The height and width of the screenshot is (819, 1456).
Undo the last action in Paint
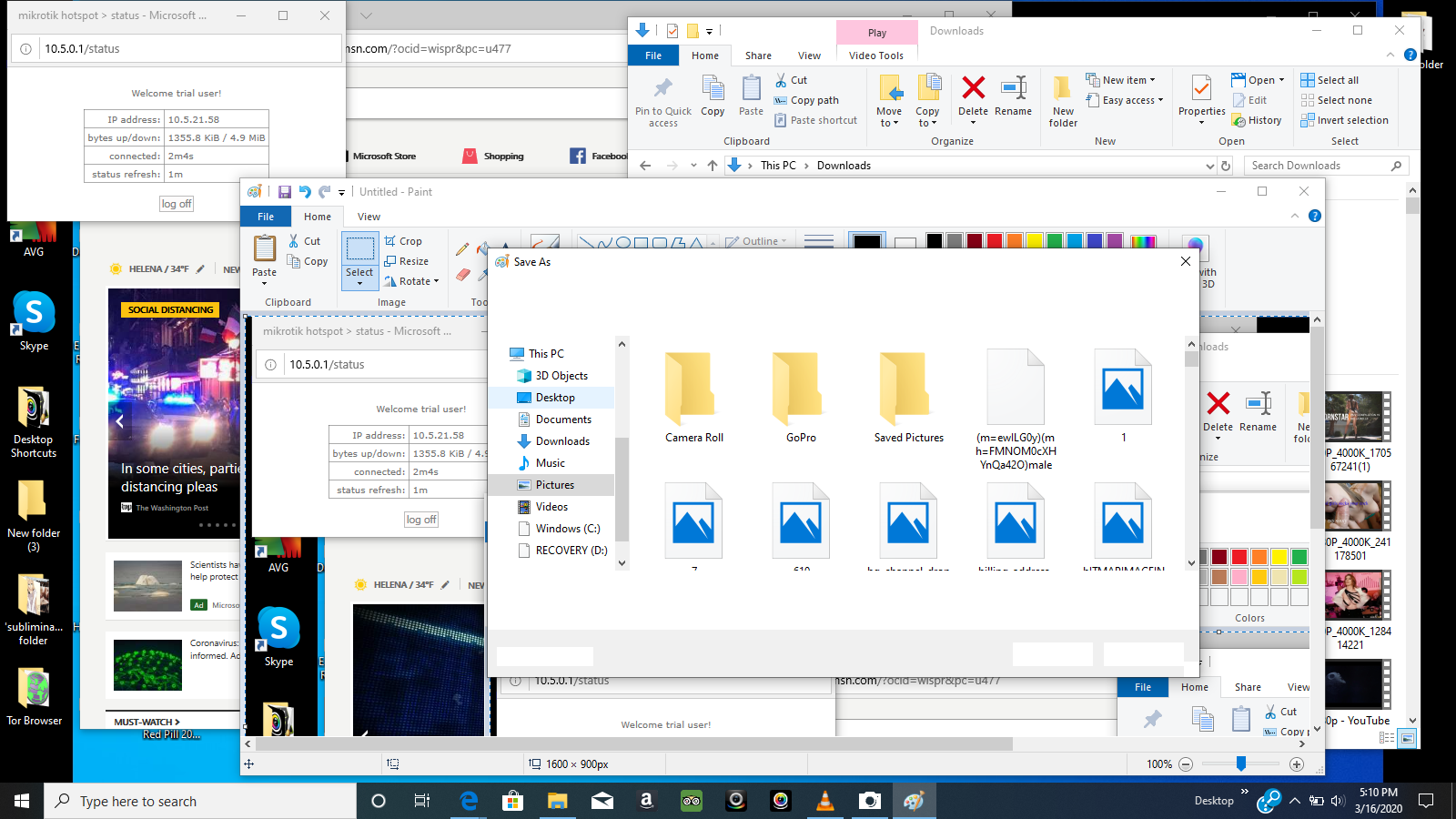tap(305, 192)
